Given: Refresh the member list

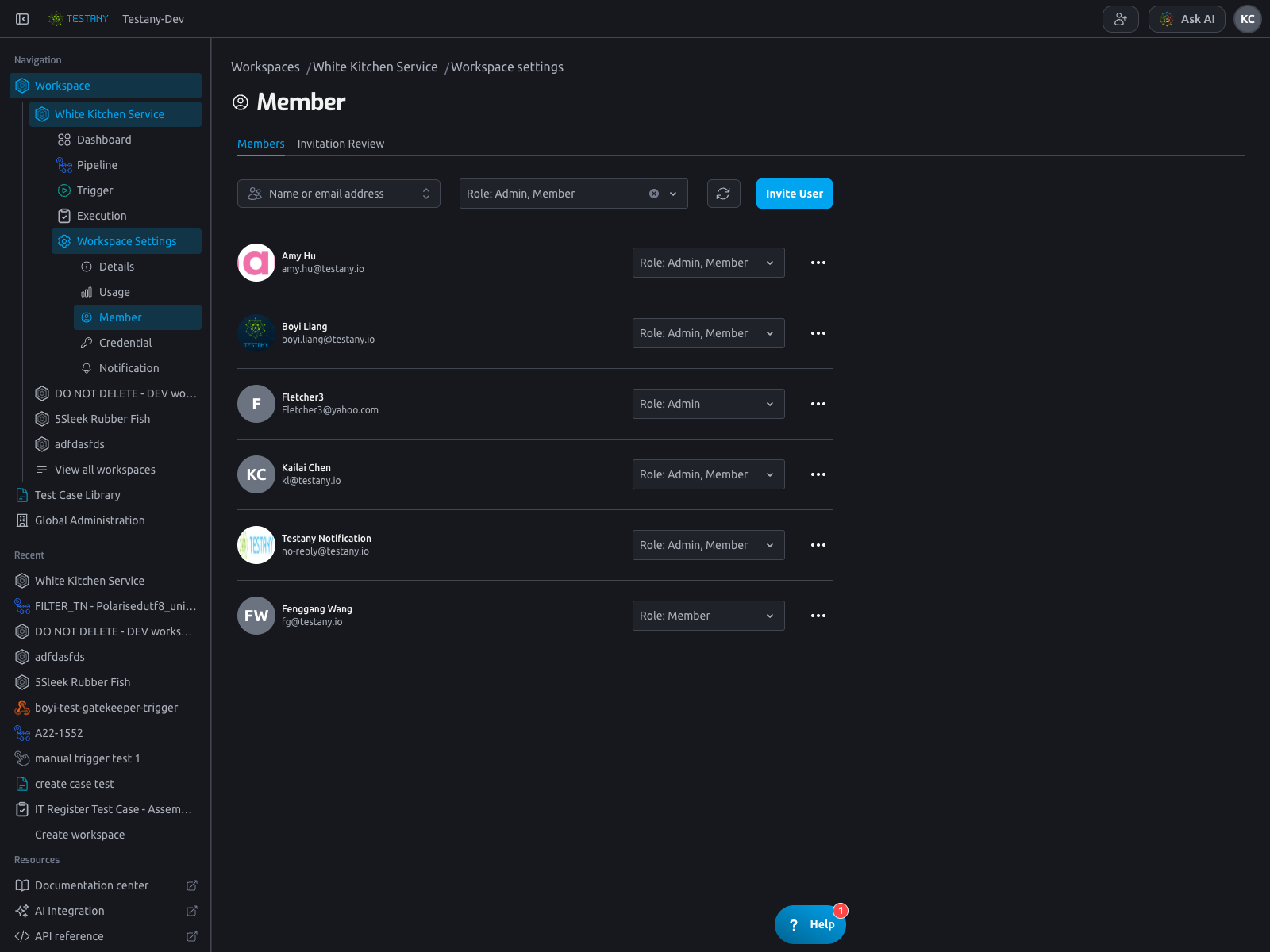Looking at the screenshot, I should (x=723, y=194).
